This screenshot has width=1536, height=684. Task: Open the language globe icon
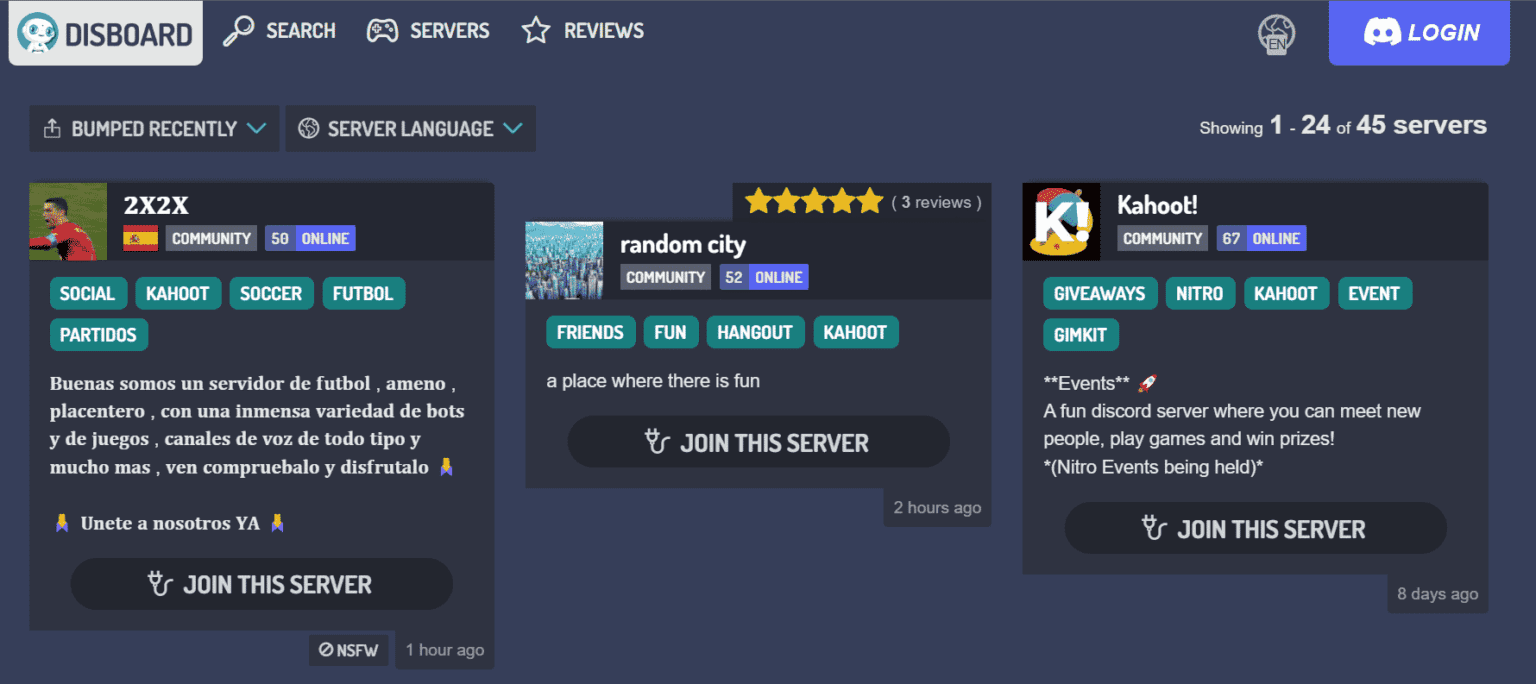tap(1276, 33)
